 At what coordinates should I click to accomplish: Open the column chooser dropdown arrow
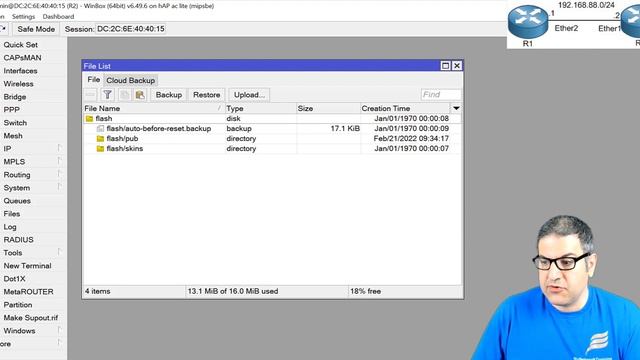[x=456, y=108]
